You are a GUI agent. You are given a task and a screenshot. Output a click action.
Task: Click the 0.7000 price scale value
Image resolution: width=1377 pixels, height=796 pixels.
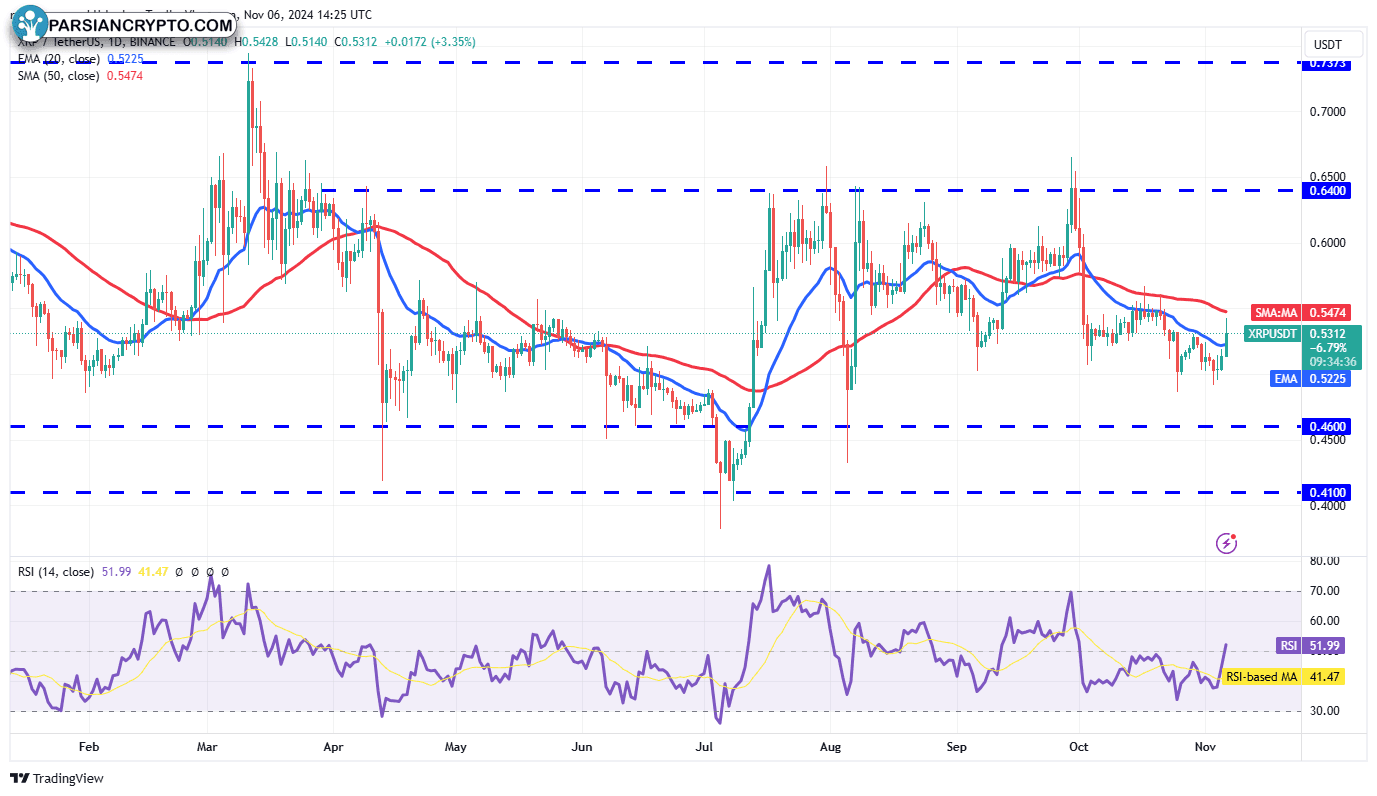pos(1327,111)
